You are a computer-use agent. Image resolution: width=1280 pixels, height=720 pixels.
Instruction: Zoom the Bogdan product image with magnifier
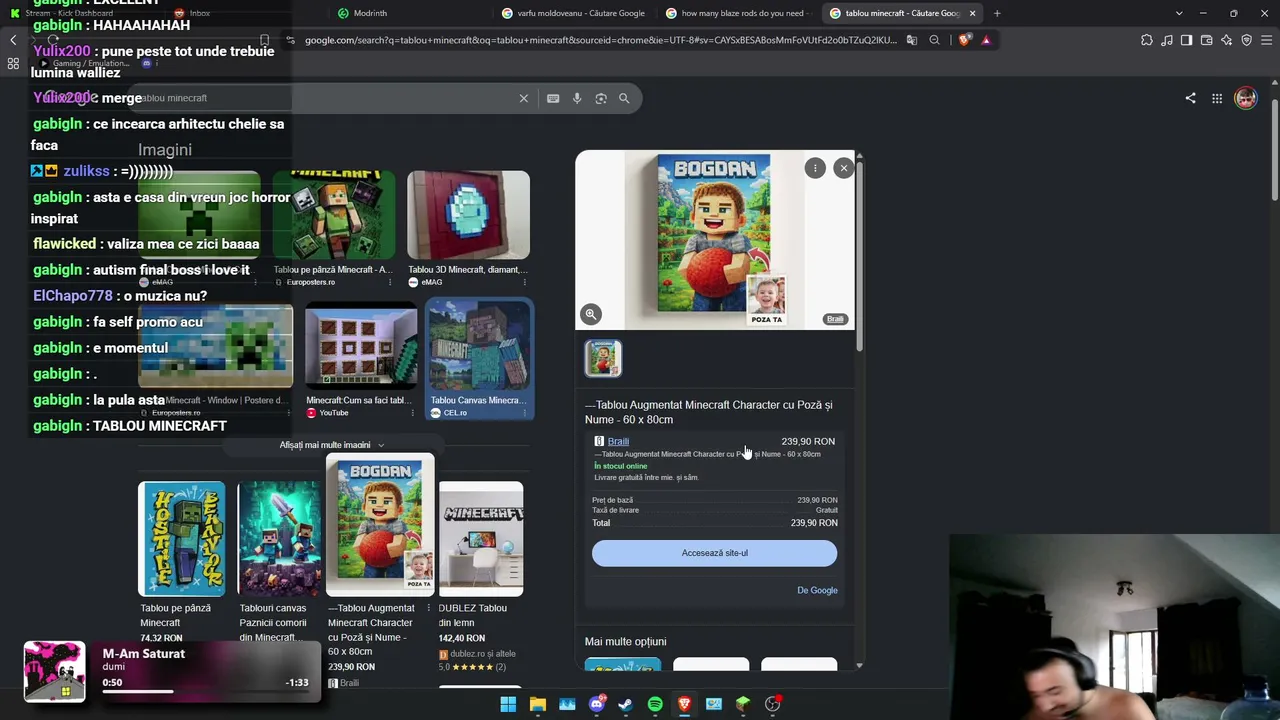(591, 315)
